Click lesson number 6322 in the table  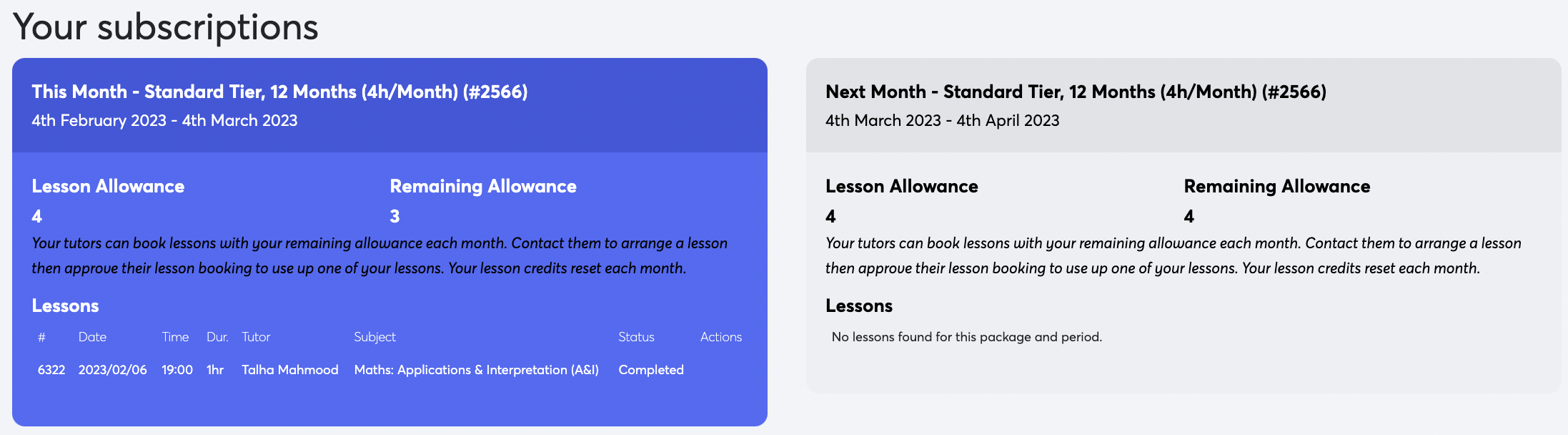(x=51, y=370)
